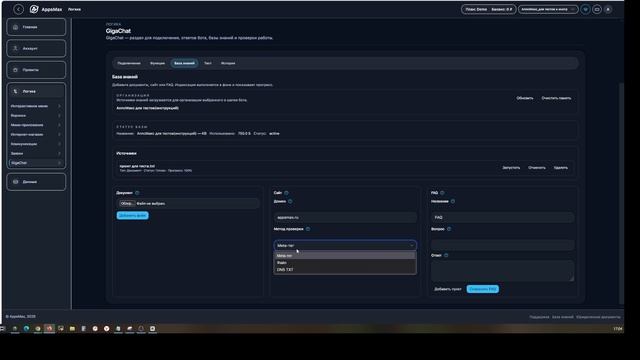Click the blue Сохранить FAQ button
The image size is (640, 360).
[482, 289]
